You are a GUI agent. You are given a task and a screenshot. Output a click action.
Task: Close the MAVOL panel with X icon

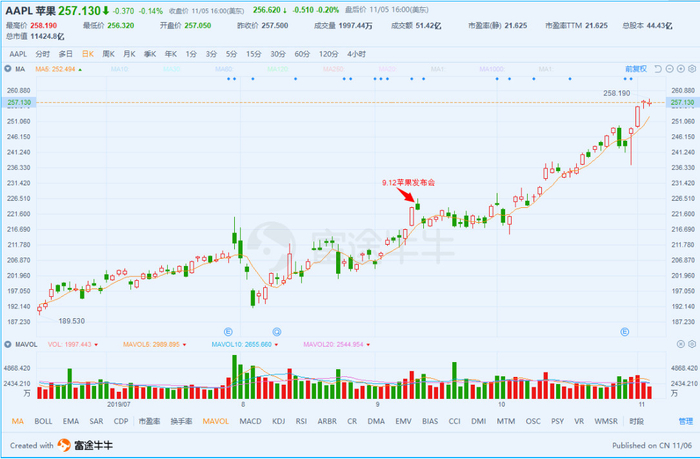click(680, 344)
